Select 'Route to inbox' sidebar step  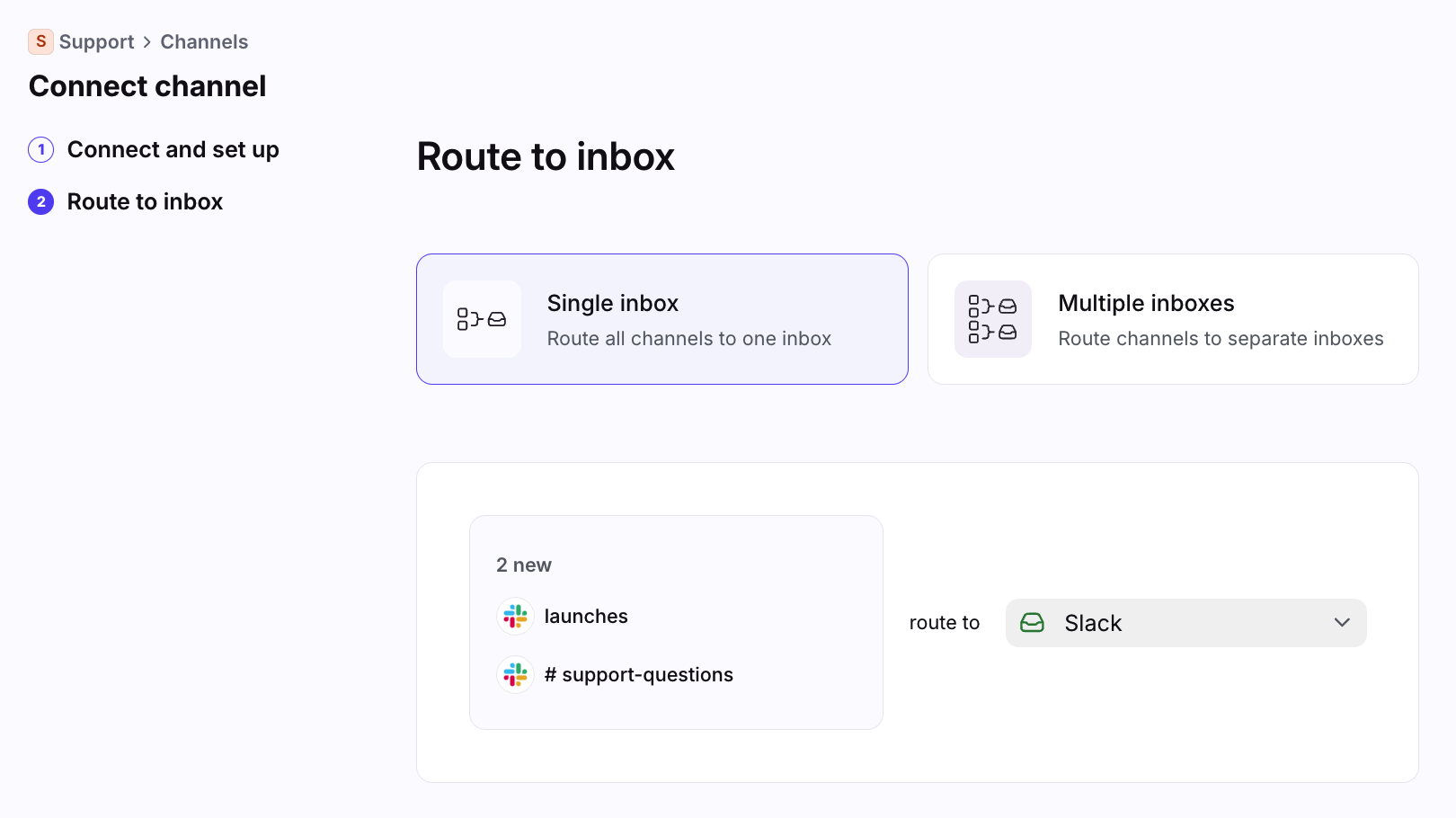[145, 201]
